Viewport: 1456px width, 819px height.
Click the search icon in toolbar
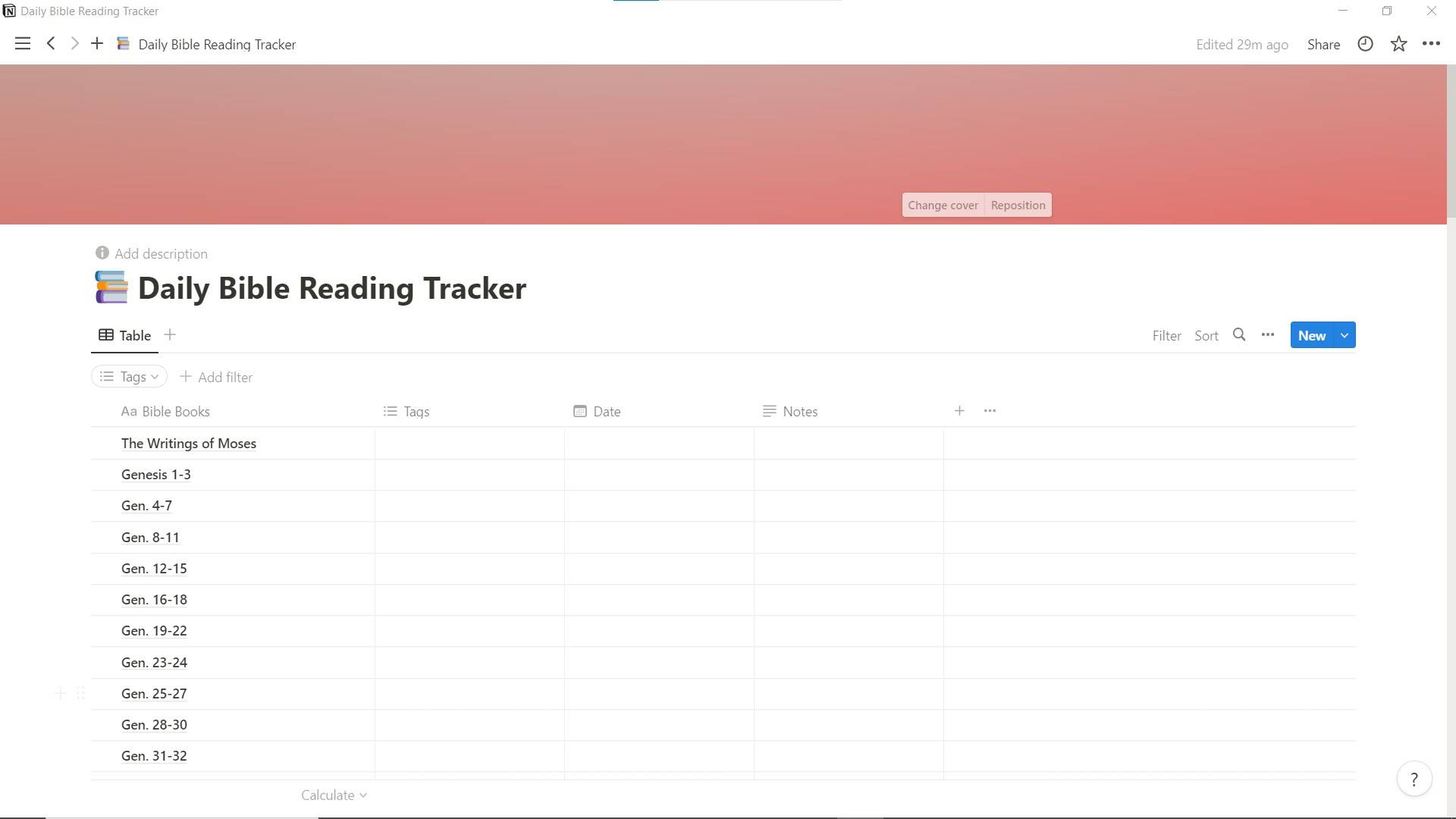coord(1239,334)
